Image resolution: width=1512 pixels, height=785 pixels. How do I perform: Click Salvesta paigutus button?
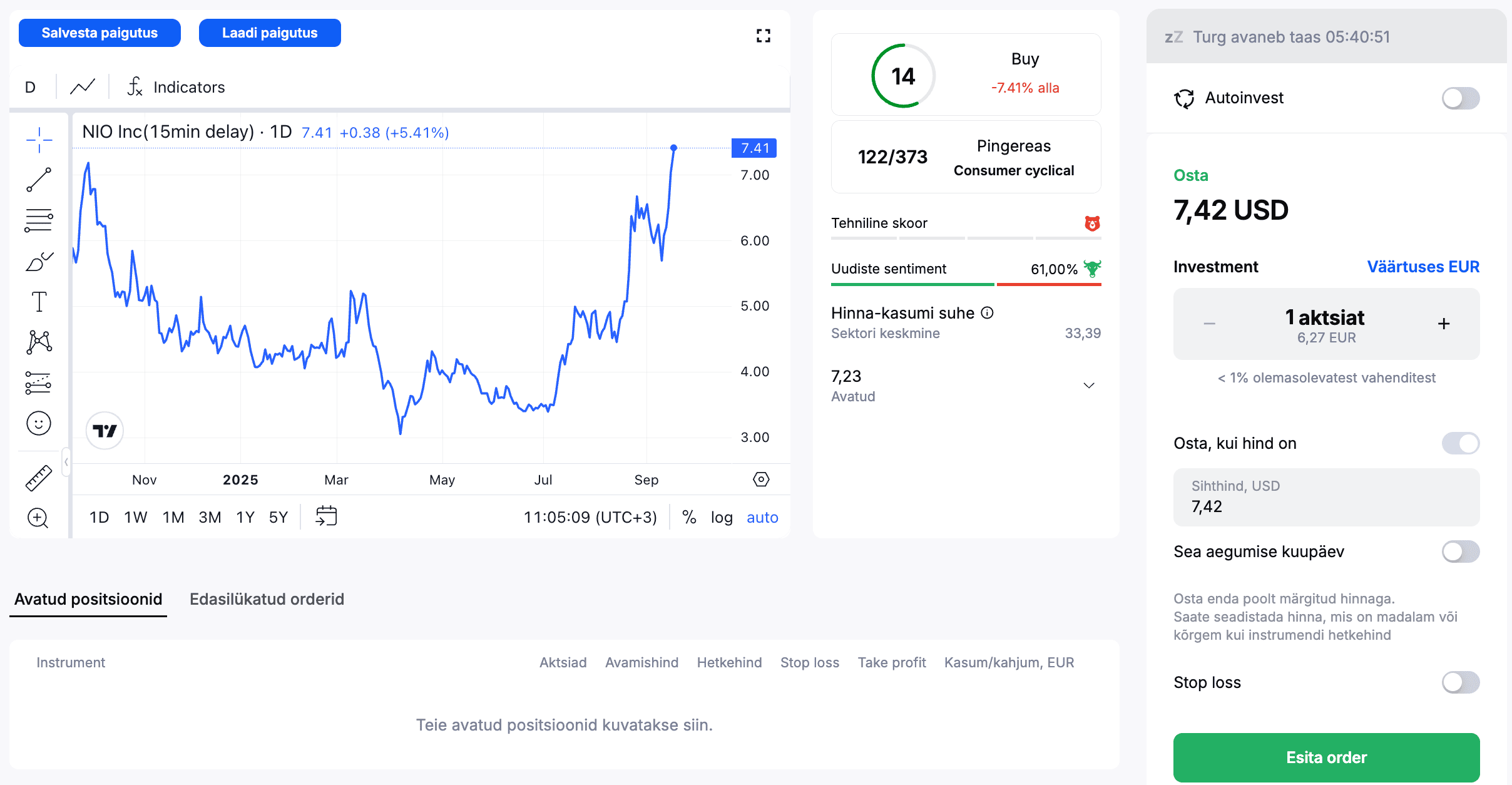click(100, 33)
